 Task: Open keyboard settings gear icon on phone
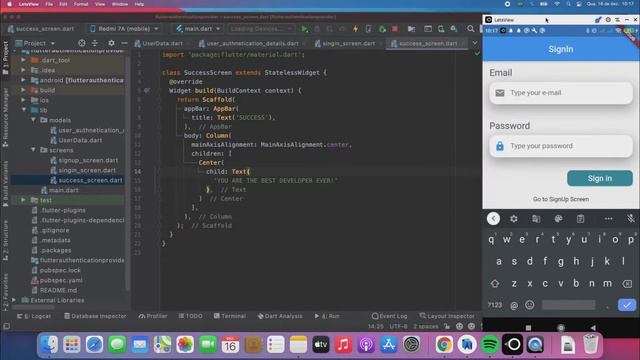pos(513,219)
